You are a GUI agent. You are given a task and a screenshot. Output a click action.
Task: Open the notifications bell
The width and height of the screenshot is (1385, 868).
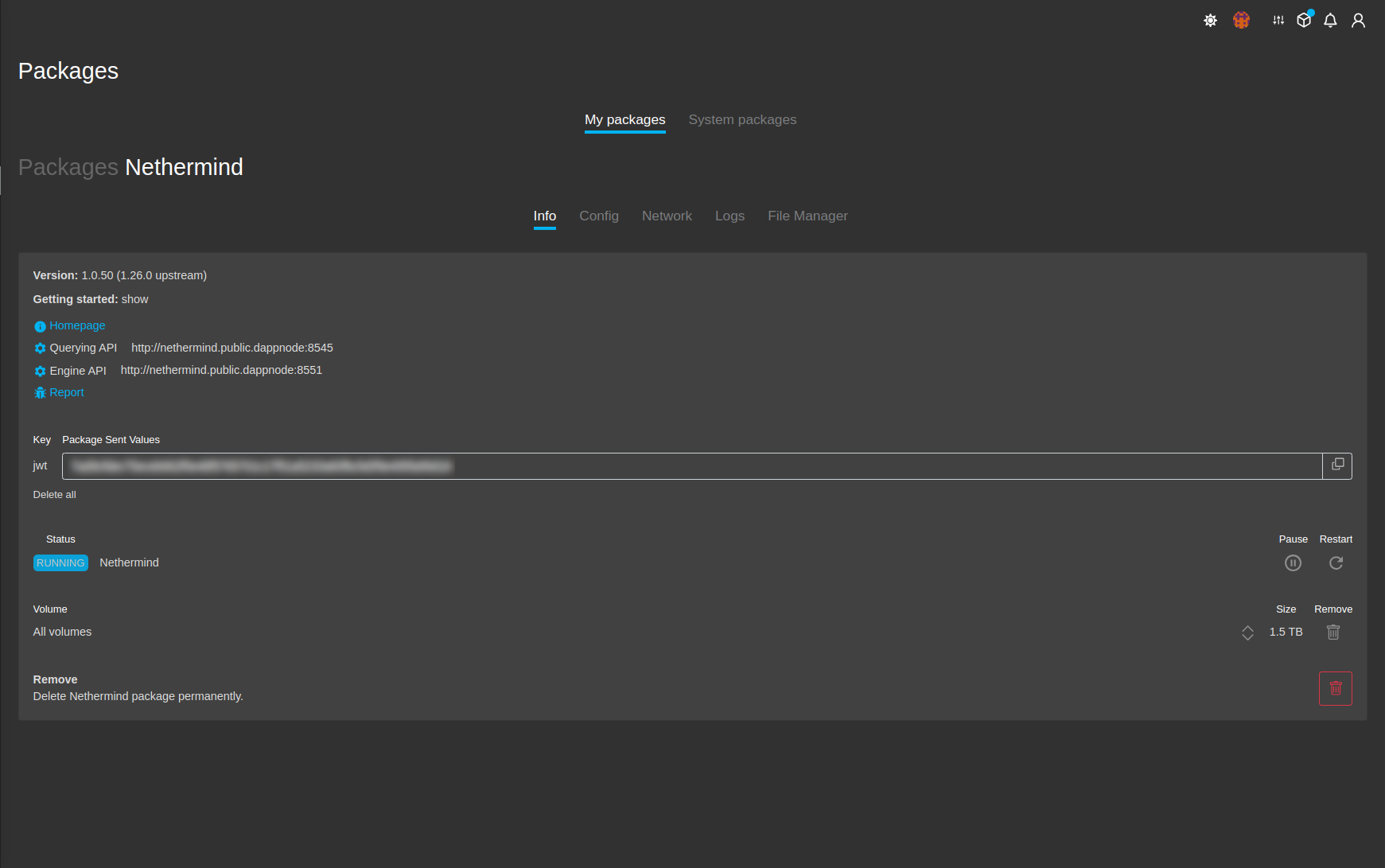tap(1330, 21)
